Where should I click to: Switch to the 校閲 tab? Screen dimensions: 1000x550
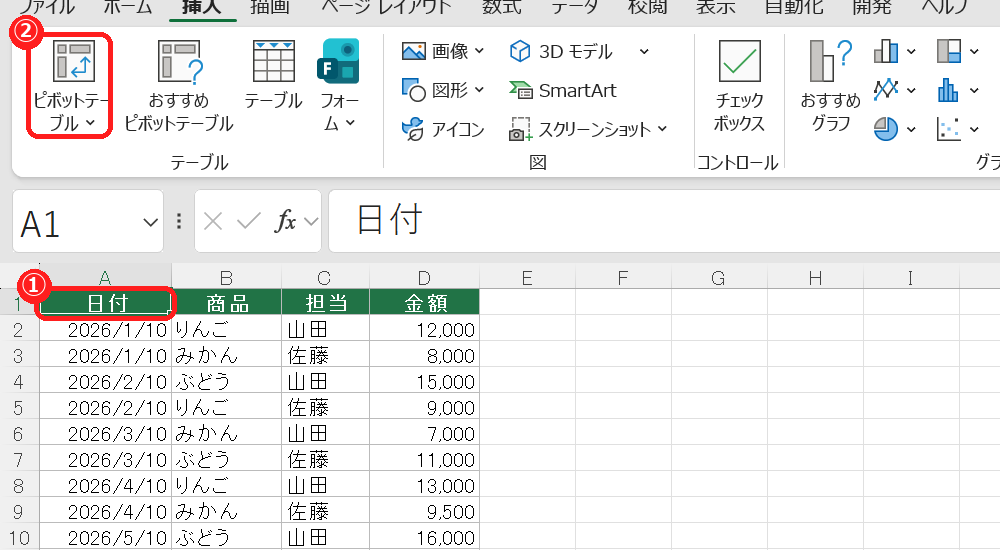click(x=648, y=7)
